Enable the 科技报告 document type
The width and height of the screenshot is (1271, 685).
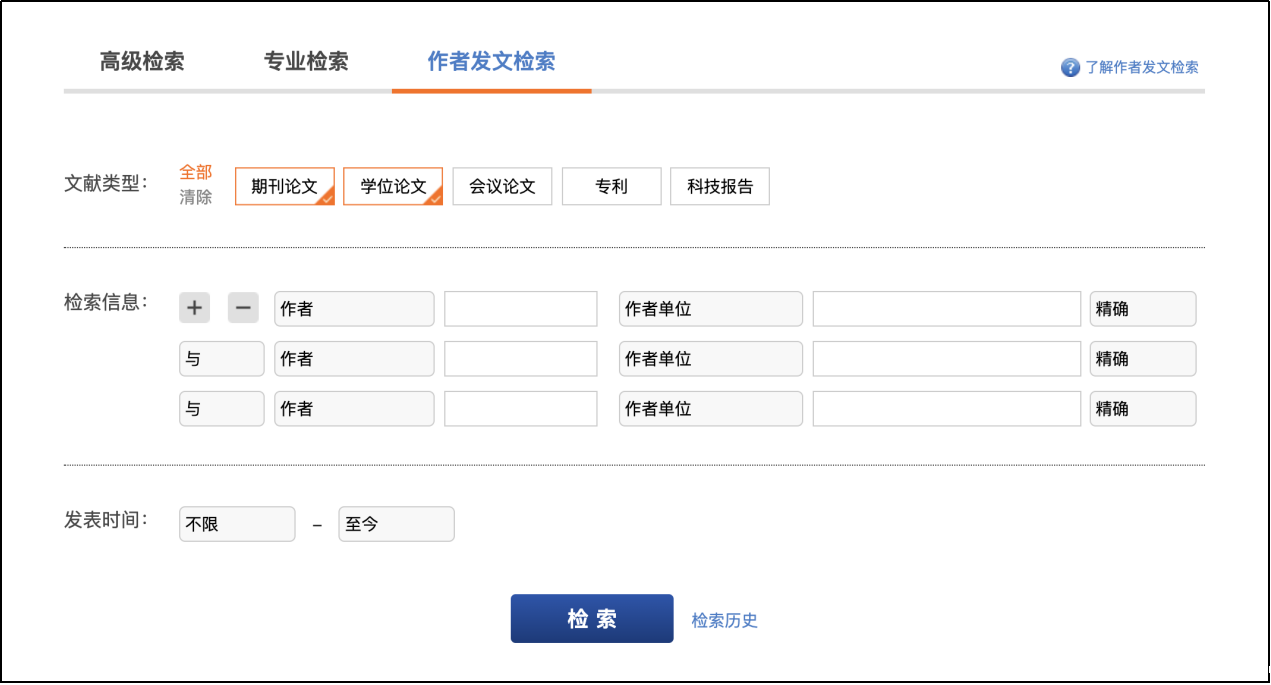[x=719, y=186]
